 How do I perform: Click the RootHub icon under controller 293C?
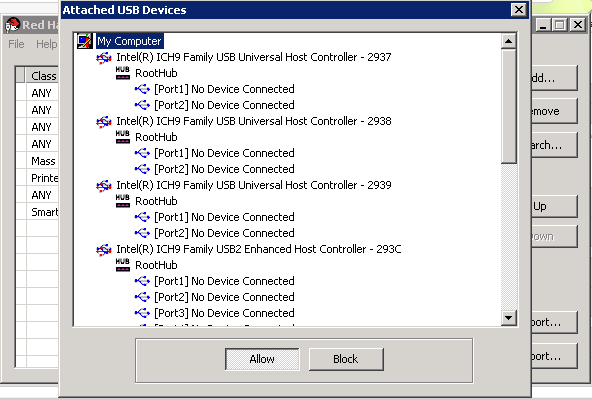click(x=123, y=265)
